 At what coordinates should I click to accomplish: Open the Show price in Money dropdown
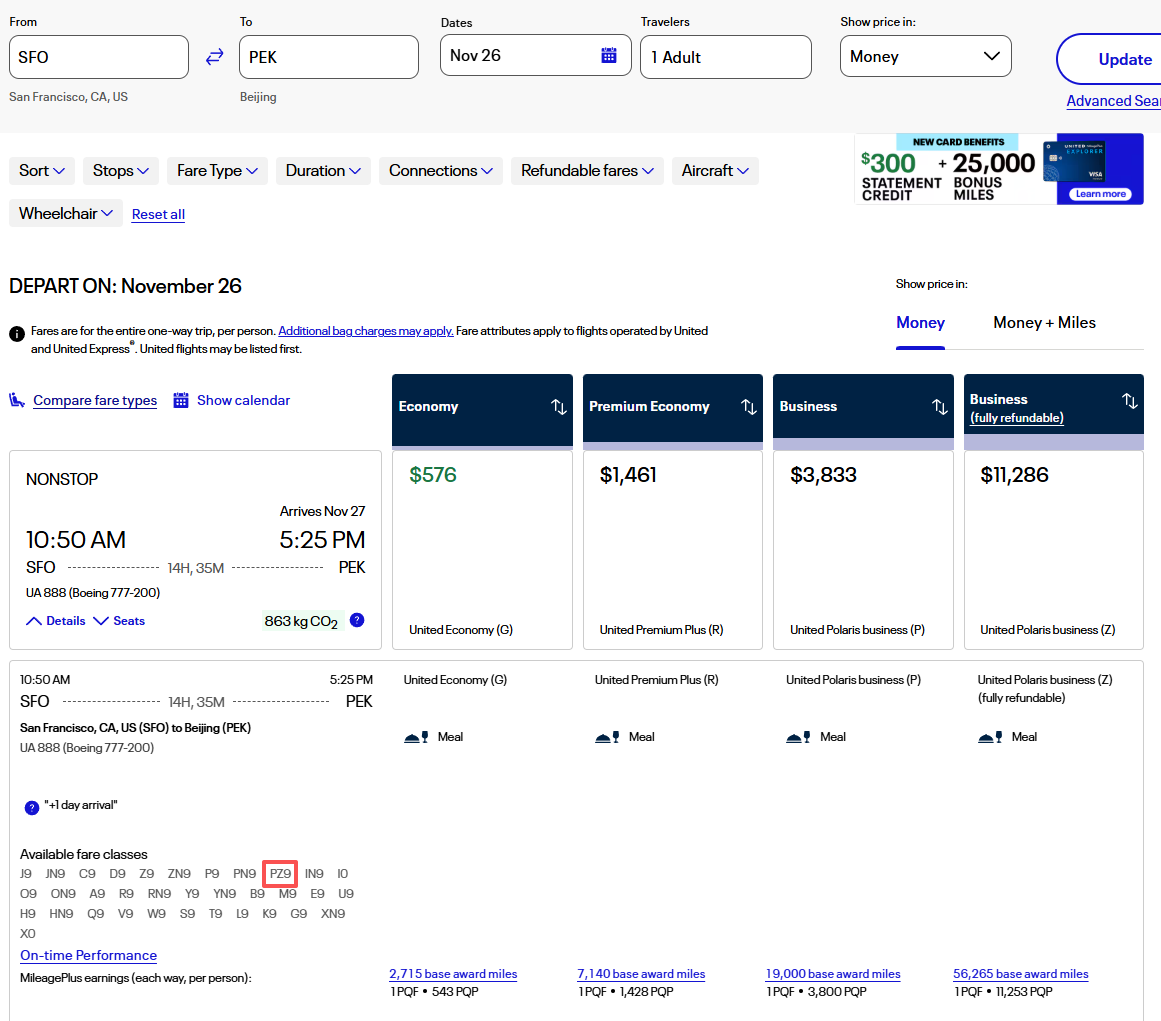[925, 57]
